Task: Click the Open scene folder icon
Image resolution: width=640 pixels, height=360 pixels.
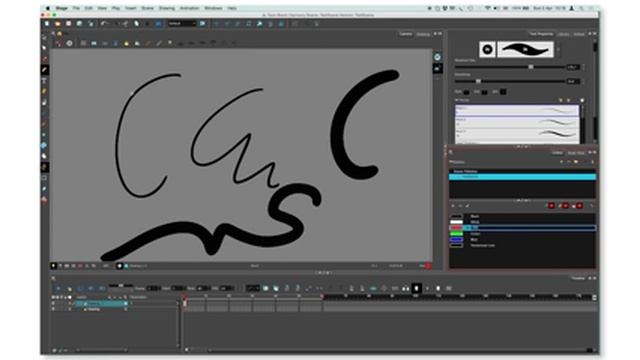Action: pos(58,24)
